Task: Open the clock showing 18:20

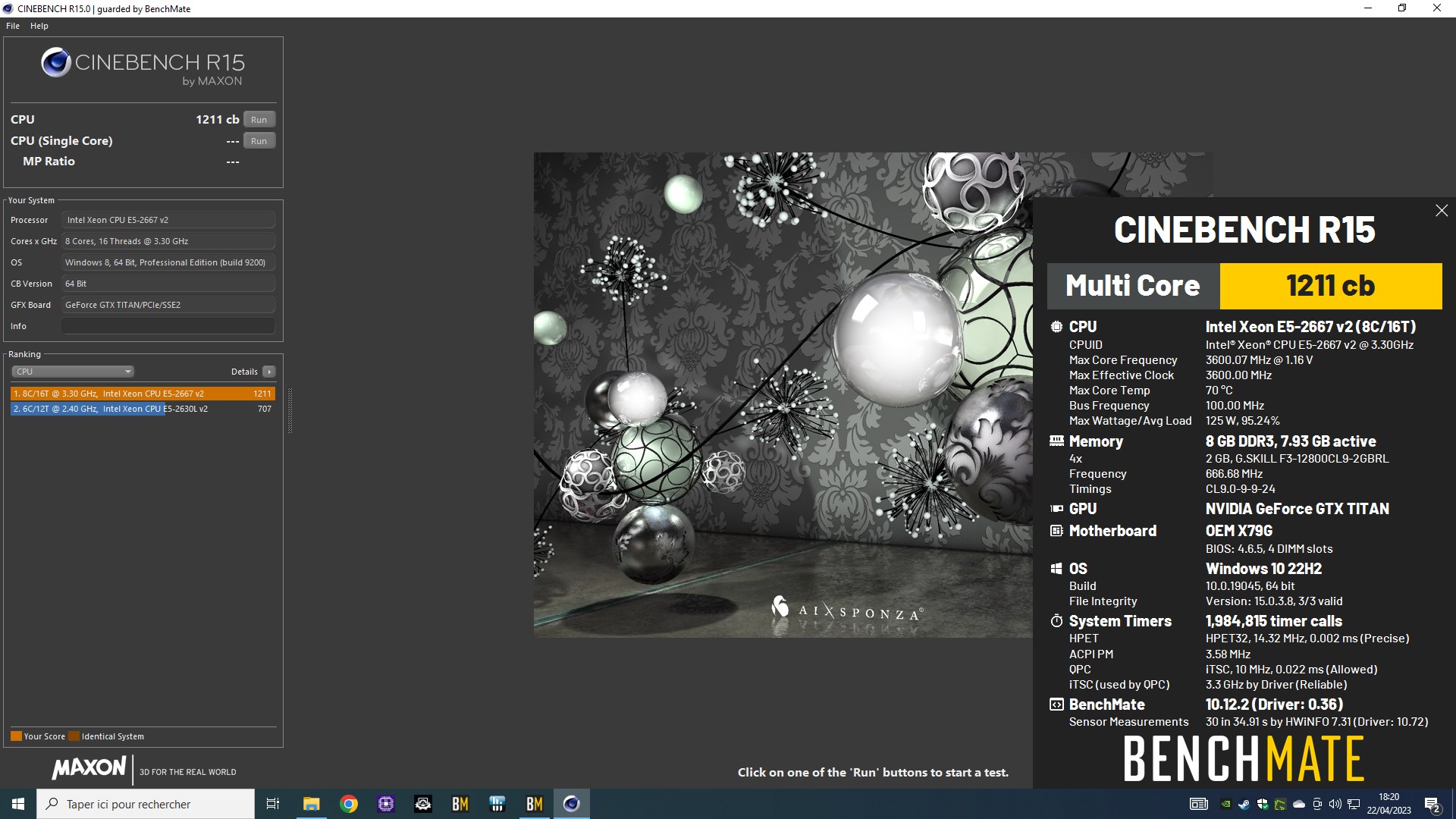Action: pos(1389,804)
